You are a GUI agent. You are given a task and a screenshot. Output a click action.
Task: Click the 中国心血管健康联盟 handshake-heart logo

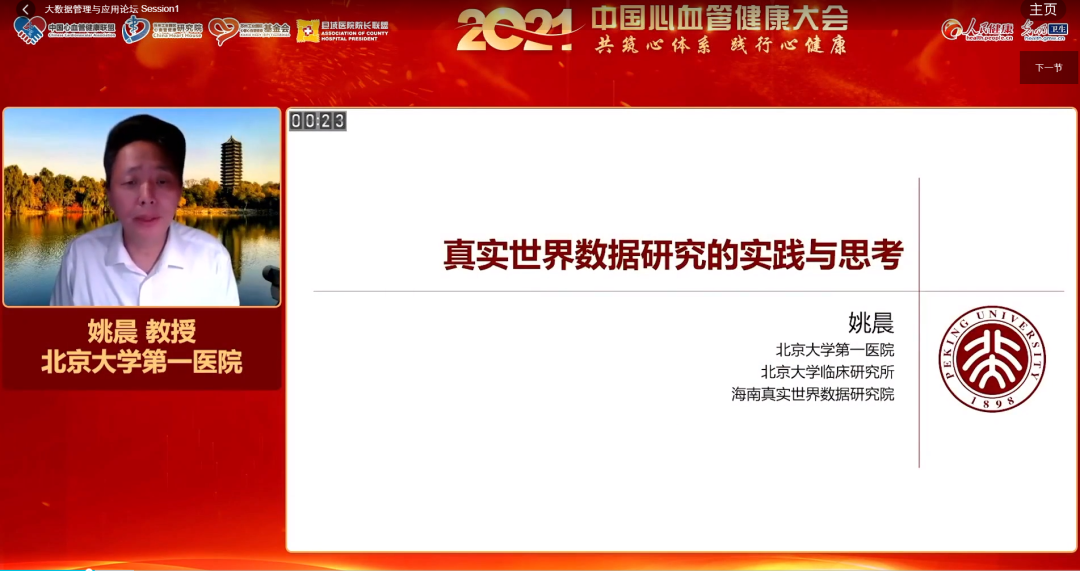coord(64,30)
